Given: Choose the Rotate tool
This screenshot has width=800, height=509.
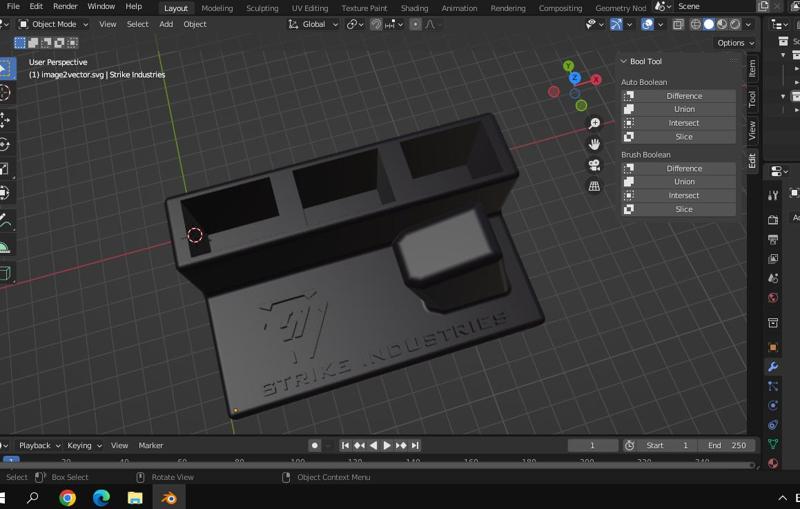Looking at the screenshot, I should (5, 144).
